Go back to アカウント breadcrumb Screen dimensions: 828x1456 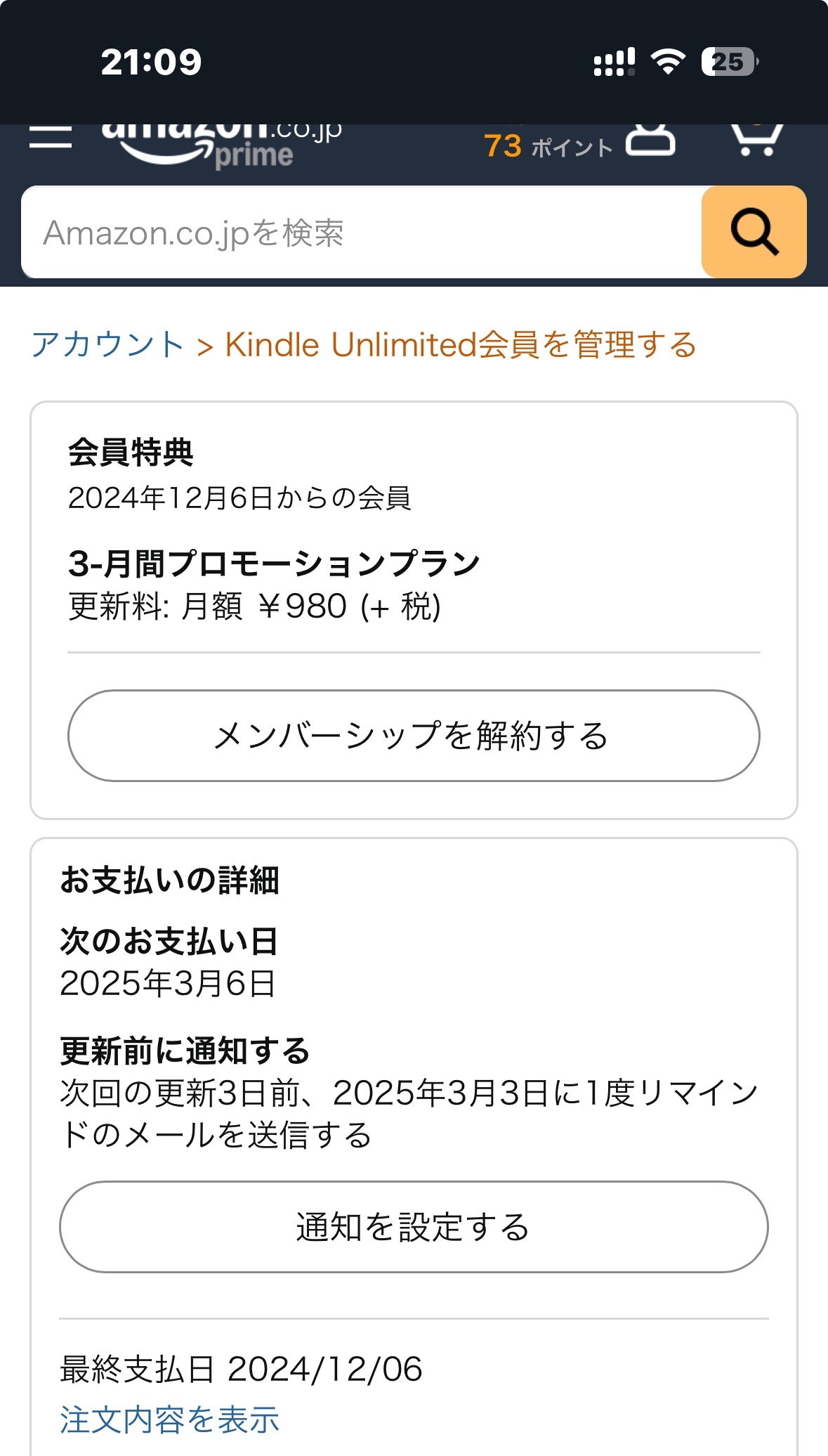107,345
